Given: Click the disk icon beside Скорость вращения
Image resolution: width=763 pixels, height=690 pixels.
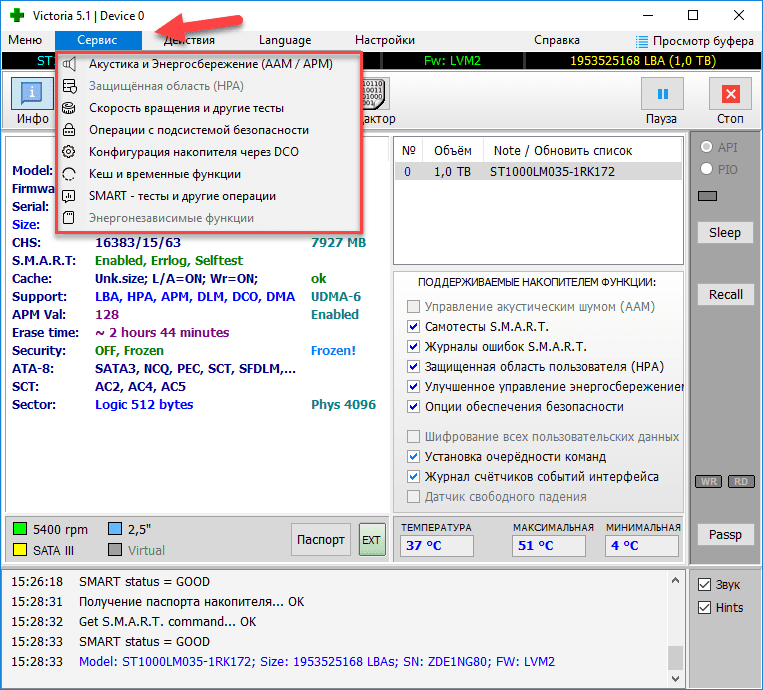Looking at the screenshot, I should click(69, 108).
